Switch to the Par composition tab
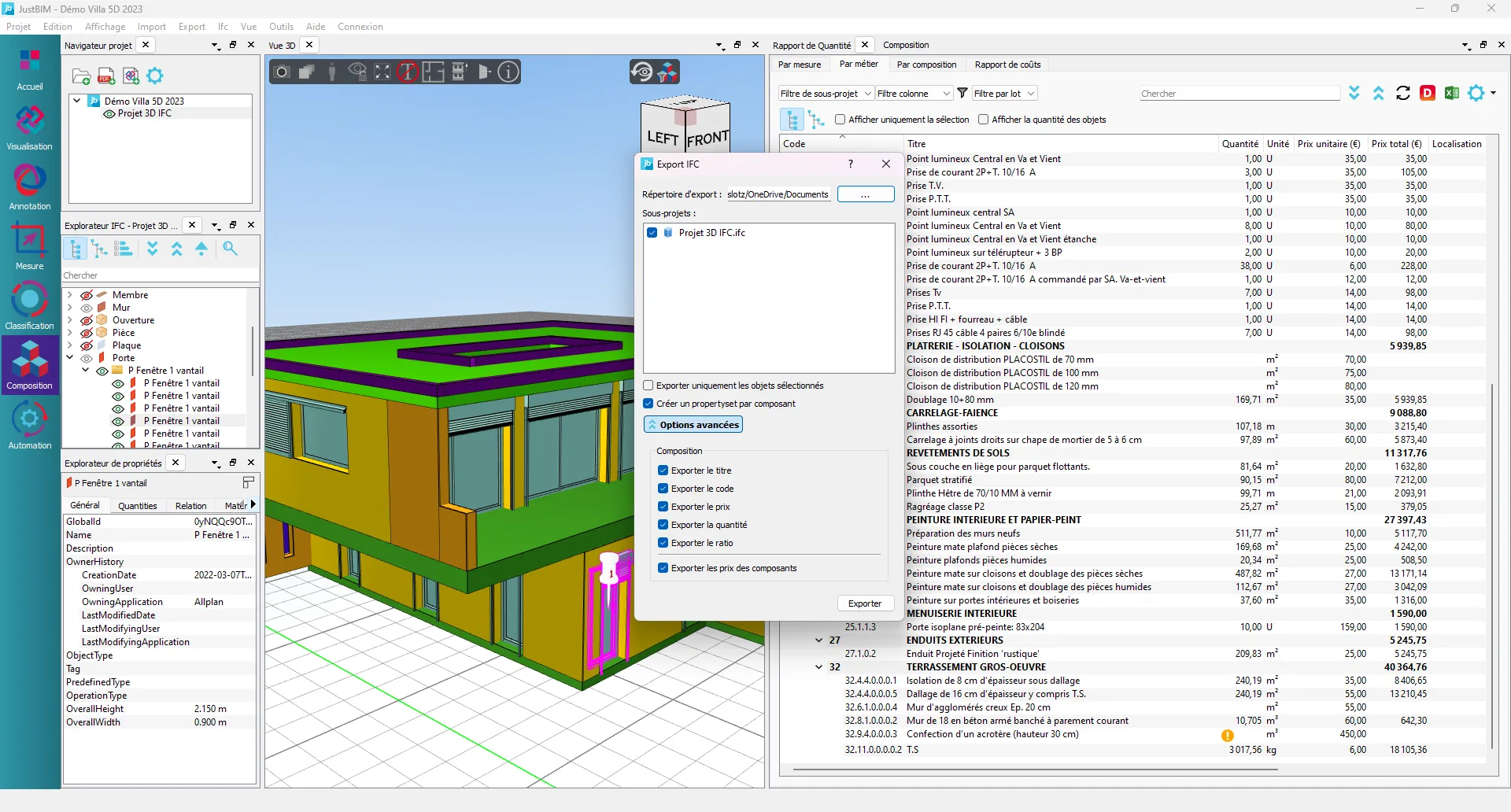This screenshot has height=812, width=1511. tap(926, 65)
